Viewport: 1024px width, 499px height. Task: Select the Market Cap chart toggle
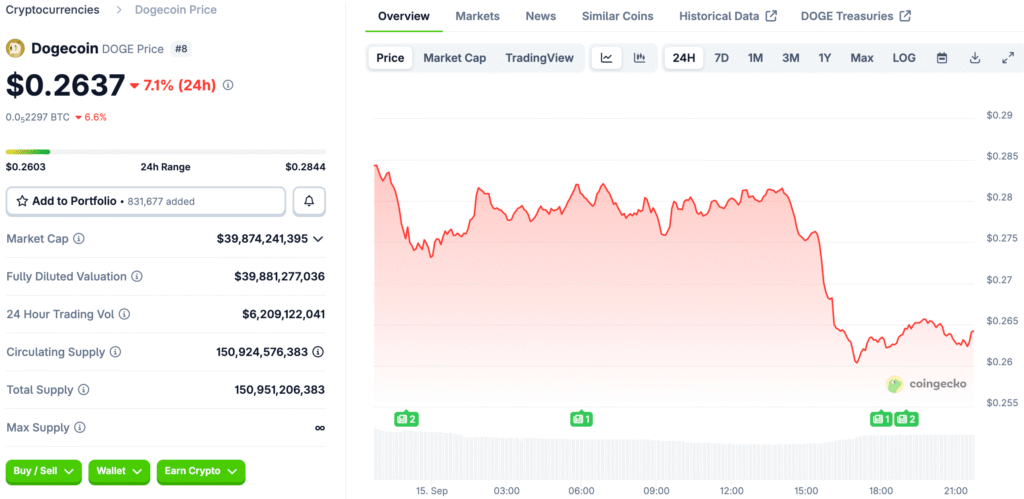point(455,58)
